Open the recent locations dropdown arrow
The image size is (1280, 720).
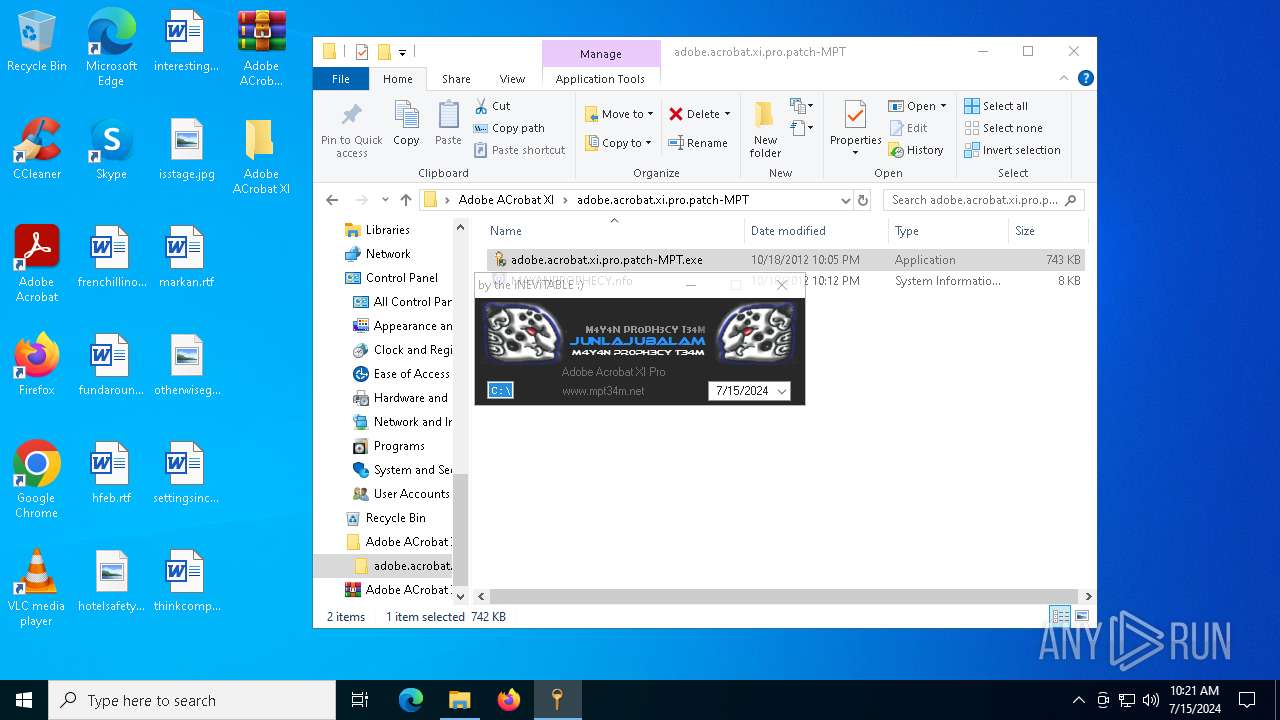(x=384, y=200)
